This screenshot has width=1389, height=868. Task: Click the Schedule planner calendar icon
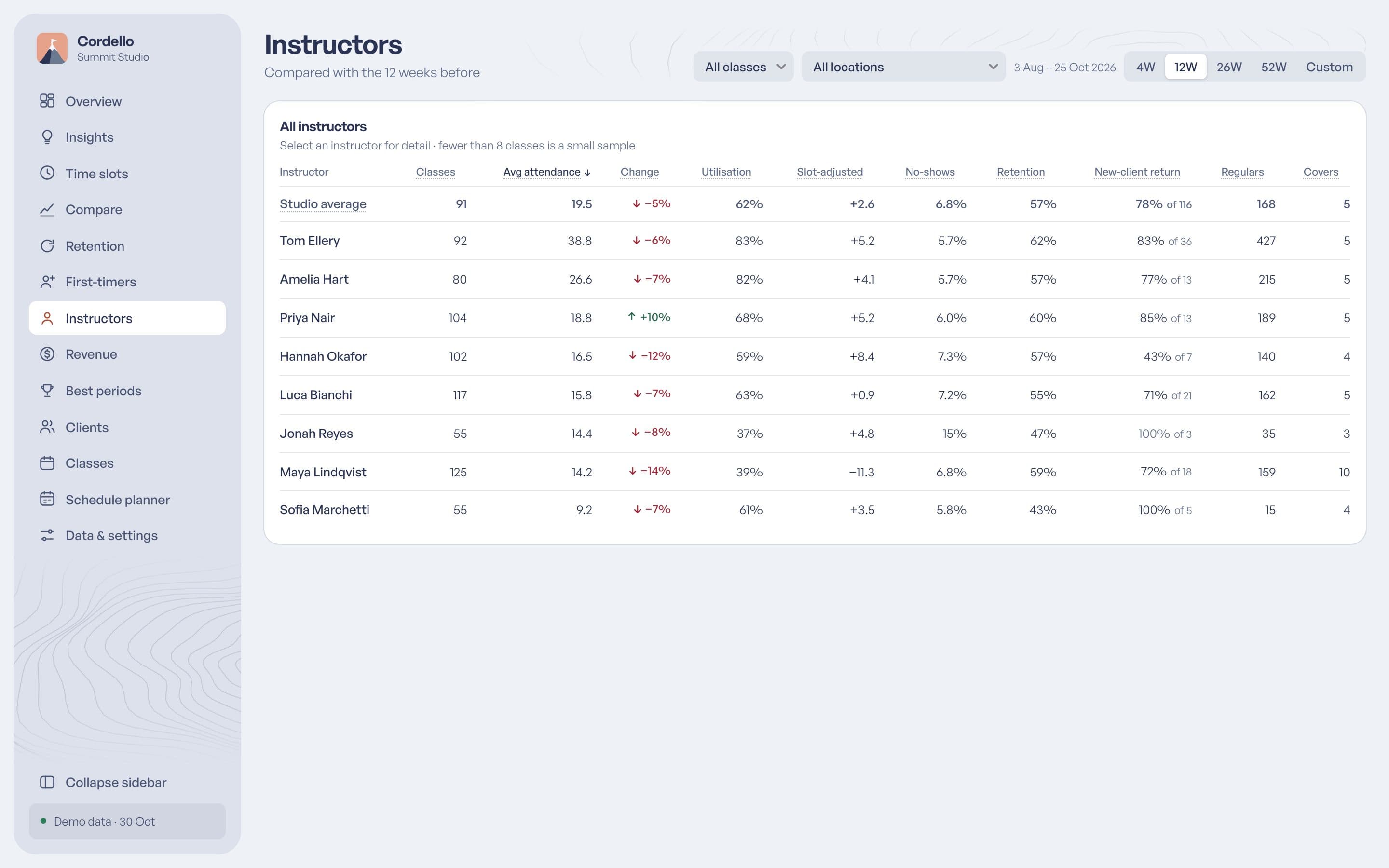pyautogui.click(x=47, y=499)
